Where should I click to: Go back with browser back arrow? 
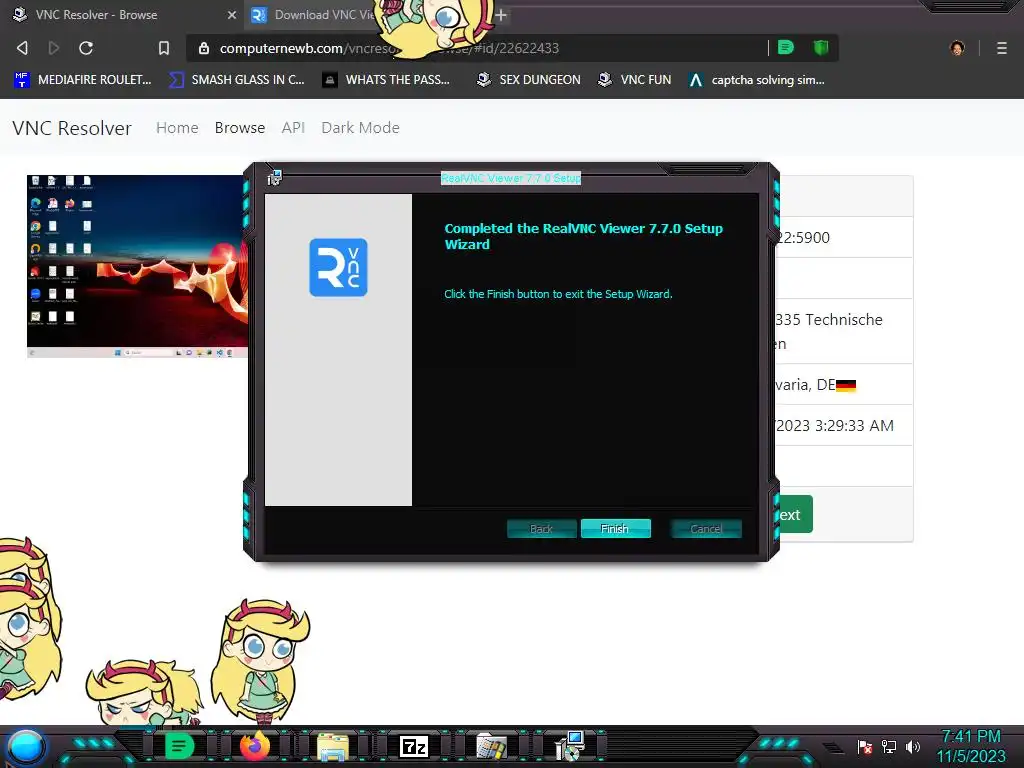(x=22, y=48)
